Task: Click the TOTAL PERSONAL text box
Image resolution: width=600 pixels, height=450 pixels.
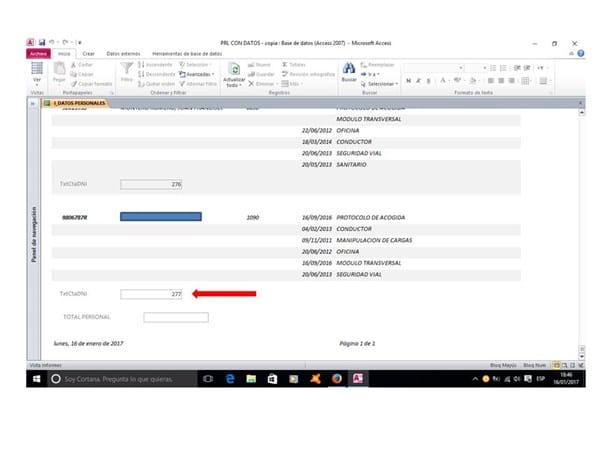Action: click(x=175, y=317)
